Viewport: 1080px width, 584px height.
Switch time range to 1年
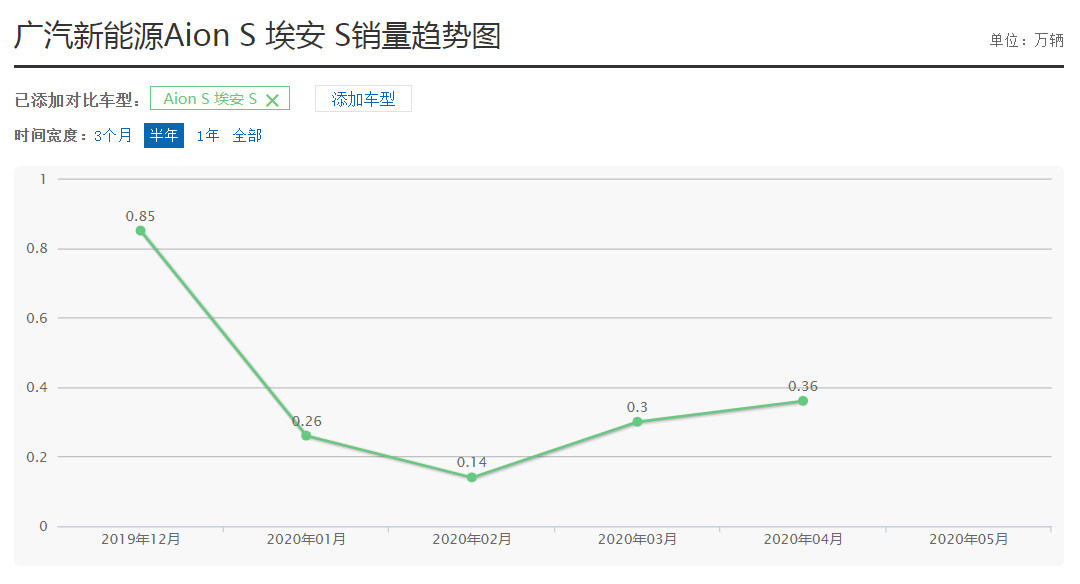[x=208, y=135]
